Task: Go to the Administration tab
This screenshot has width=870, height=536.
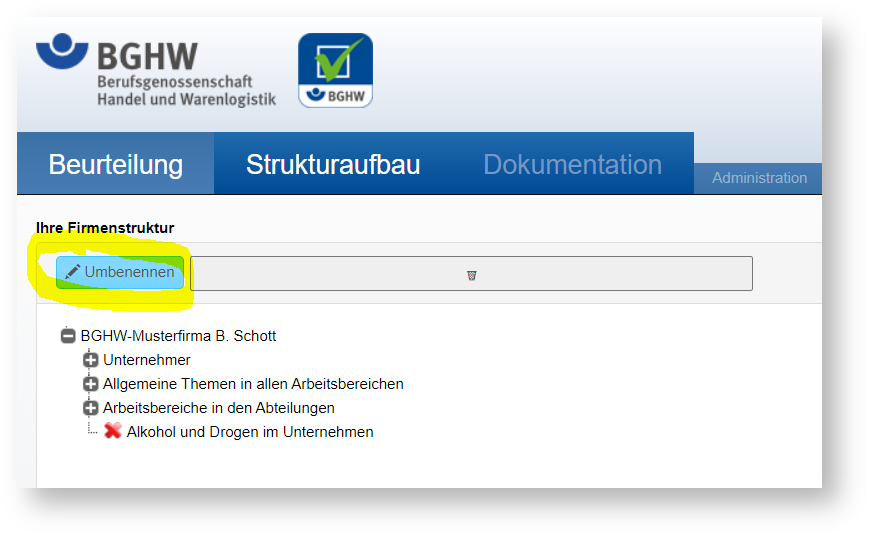Action: (x=759, y=178)
